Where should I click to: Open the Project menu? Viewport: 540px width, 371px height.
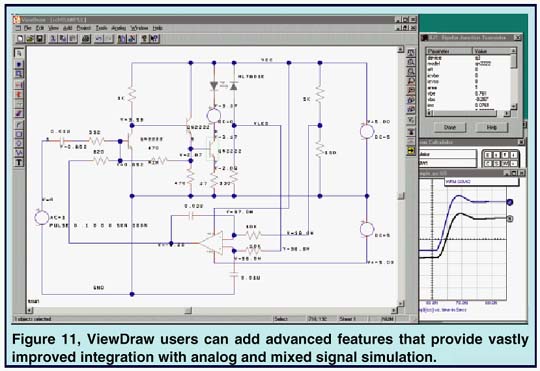(x=83, y=28)
